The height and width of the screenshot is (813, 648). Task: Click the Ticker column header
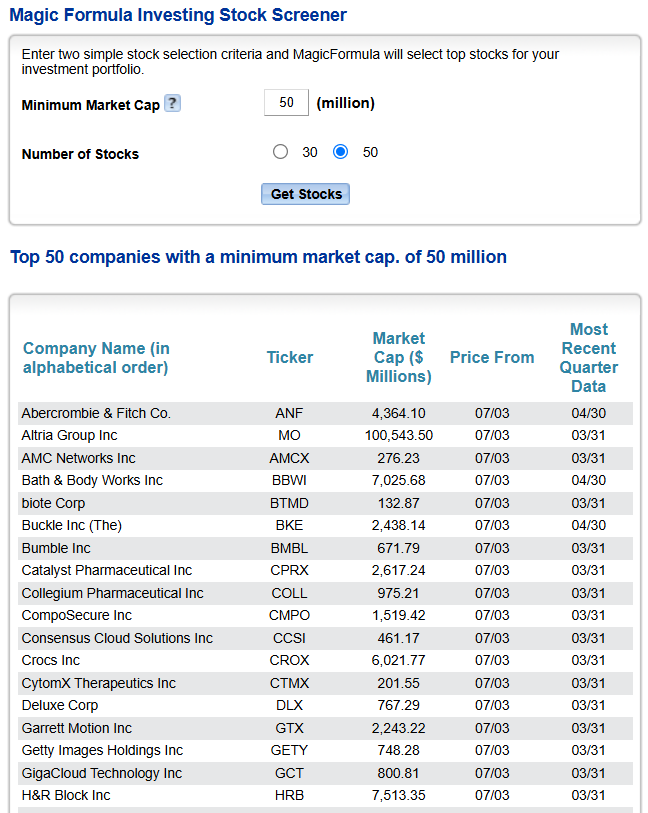click(x=290, y=357)
